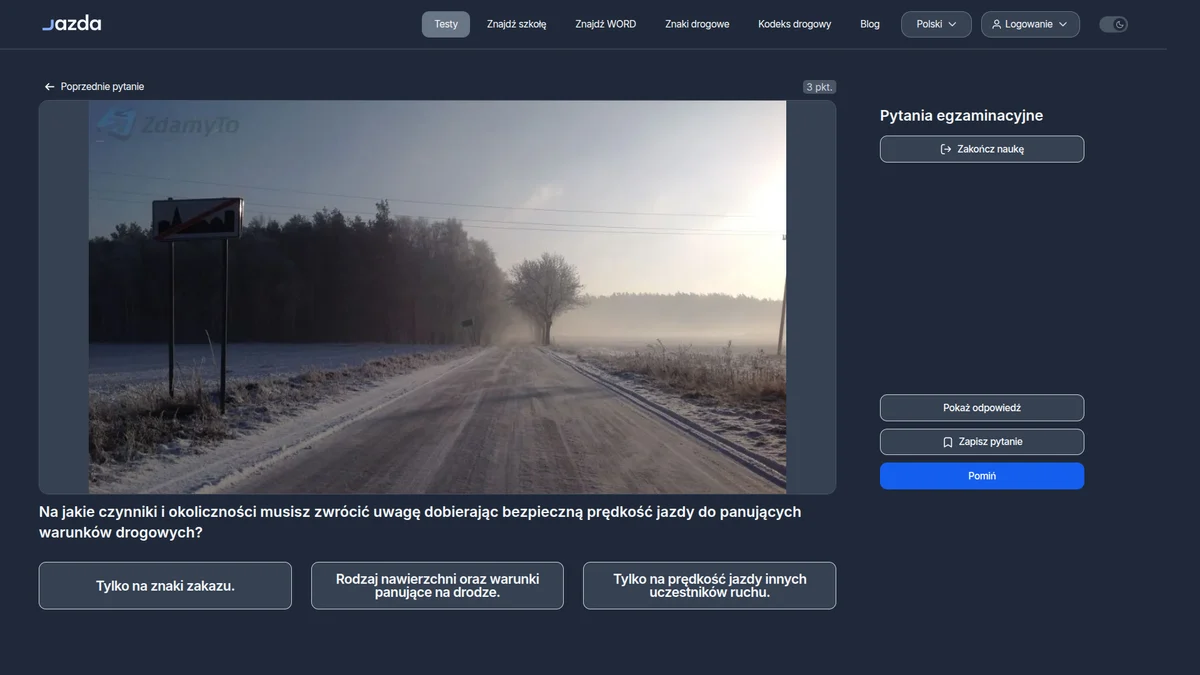Toggle the dark mode switch
Image resolution: width=1200 pixels, height=675 pixels.
coord(1113,24)
